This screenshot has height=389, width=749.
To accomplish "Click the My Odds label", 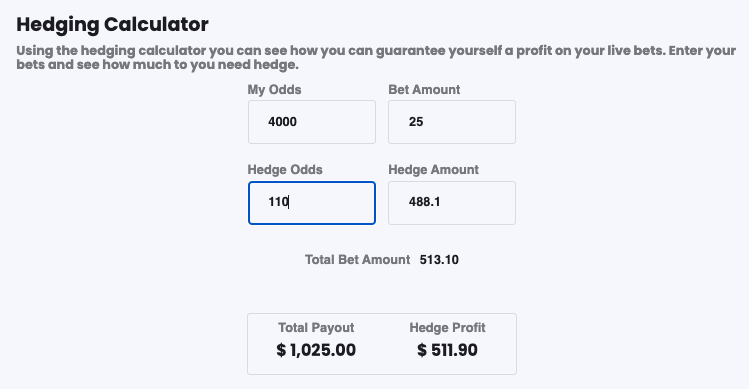I will point(274,90).
